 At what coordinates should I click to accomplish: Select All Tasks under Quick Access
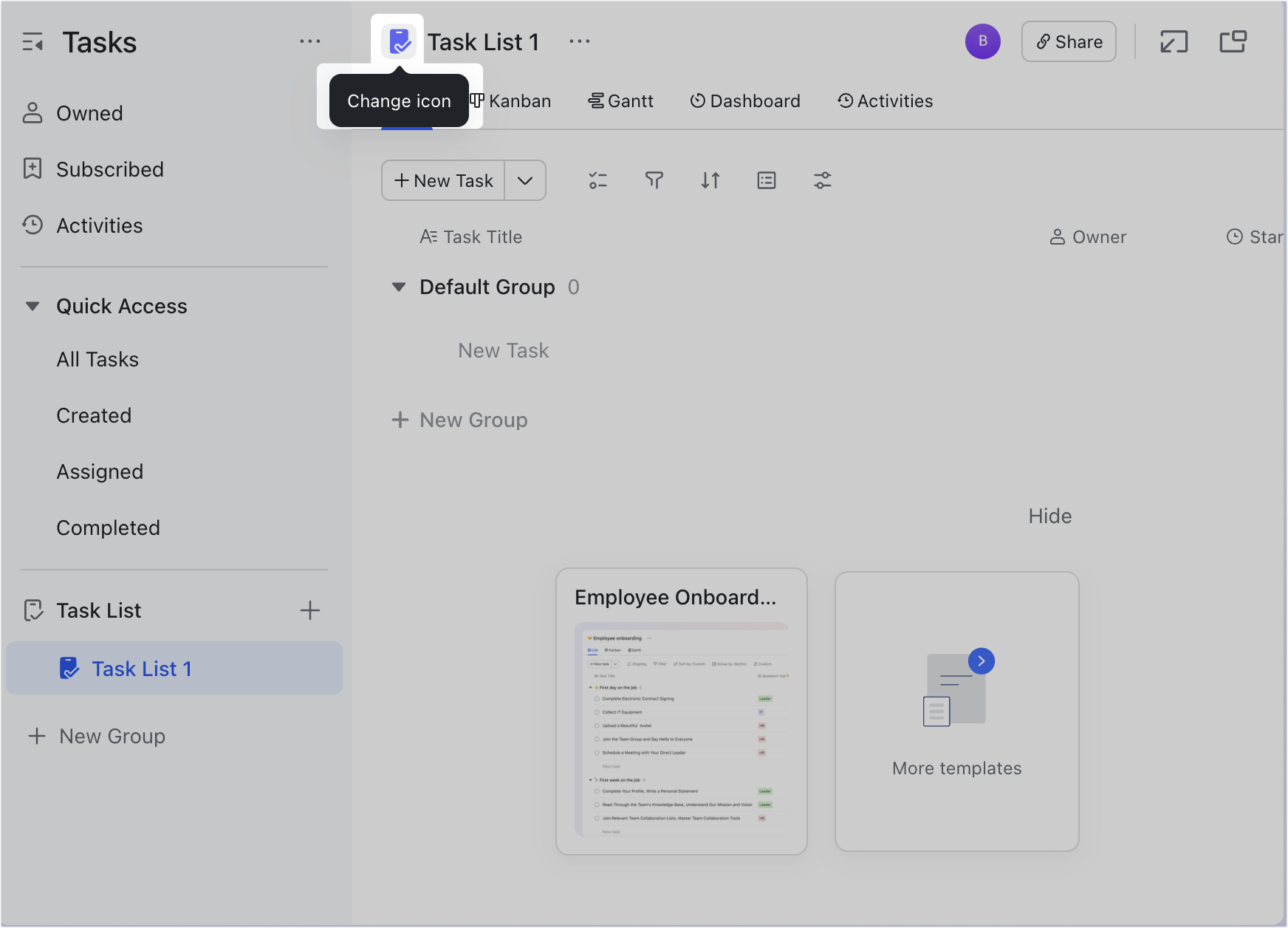coord(97,359)
